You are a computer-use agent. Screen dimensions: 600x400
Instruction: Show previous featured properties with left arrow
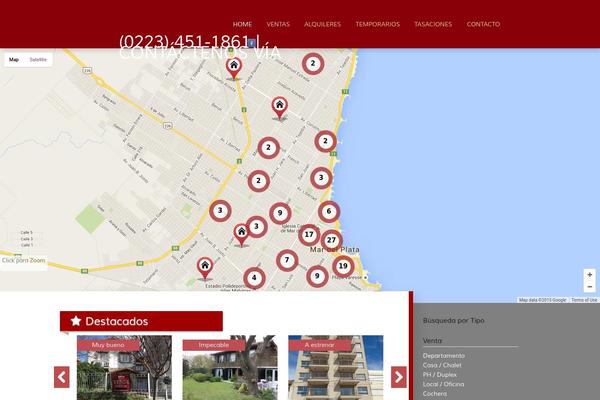click(62, 377)
